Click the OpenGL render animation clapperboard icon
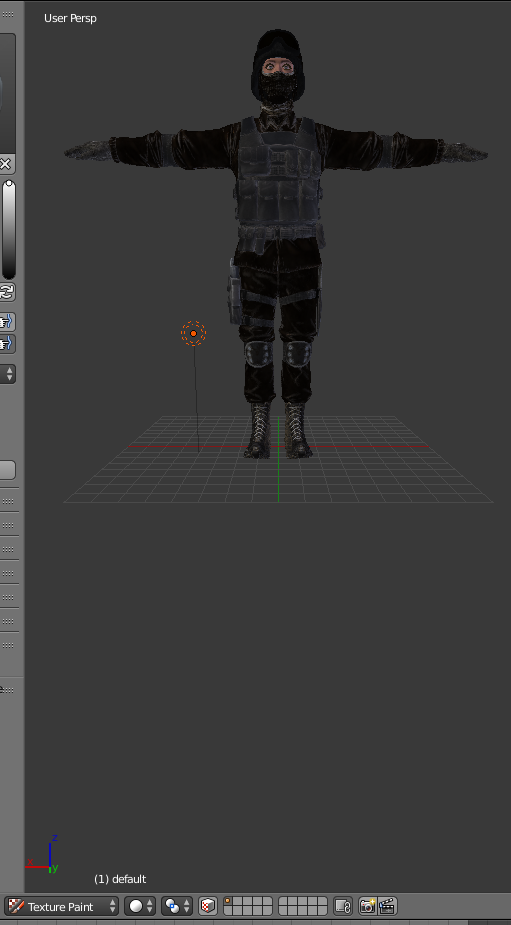This screenshot has width=511, height=925. [x=387, y=906]
